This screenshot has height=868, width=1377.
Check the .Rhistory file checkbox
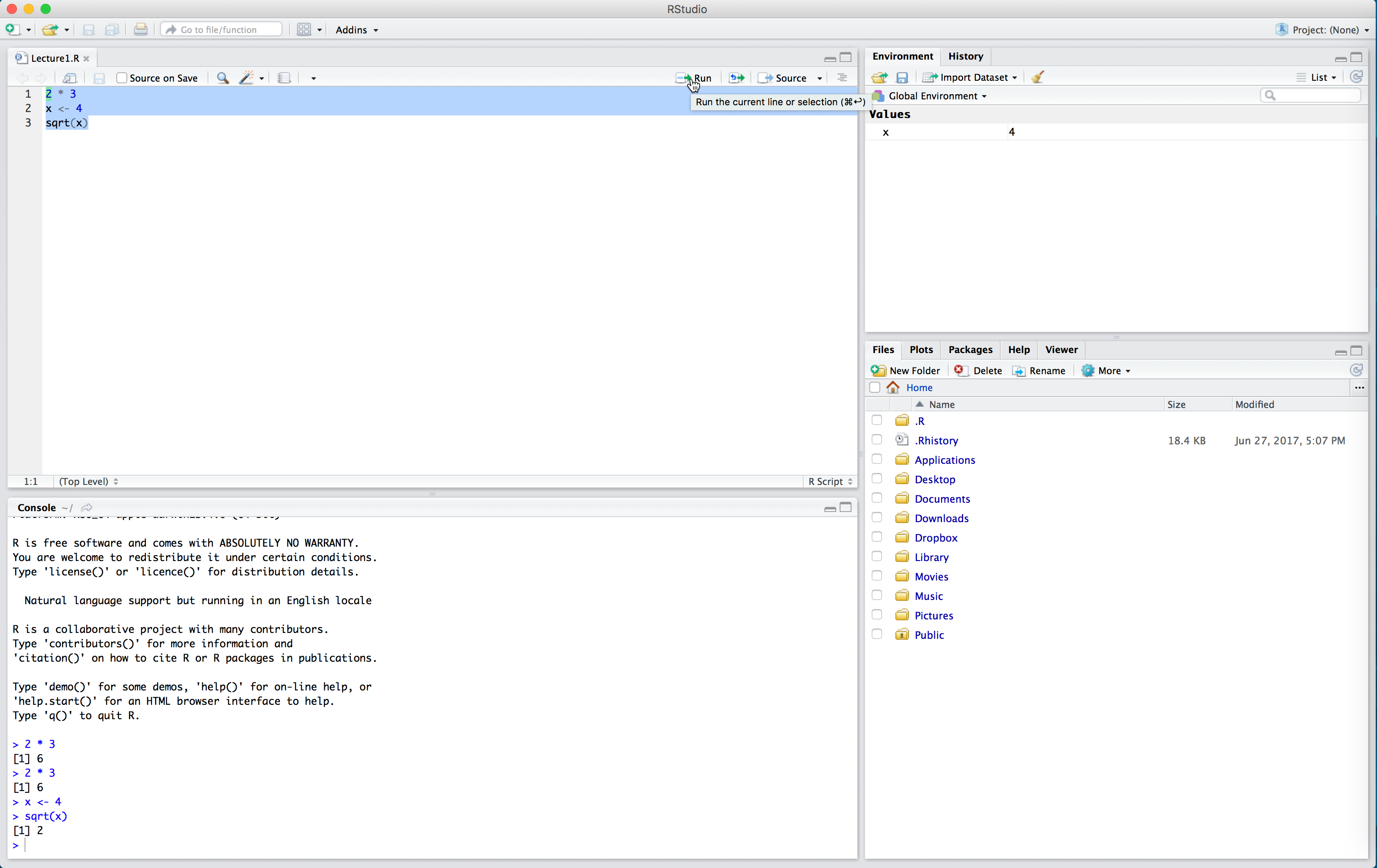(x=876, y=440)
